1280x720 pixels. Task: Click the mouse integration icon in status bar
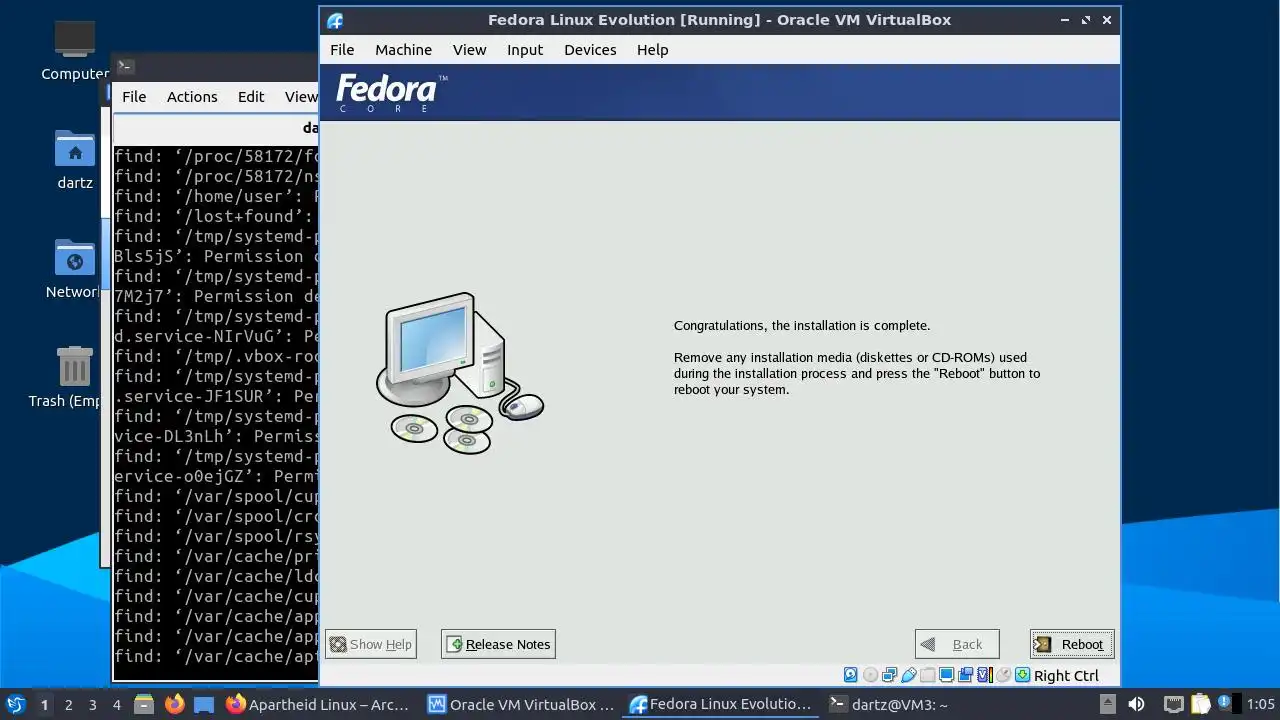coord(1004,675)
